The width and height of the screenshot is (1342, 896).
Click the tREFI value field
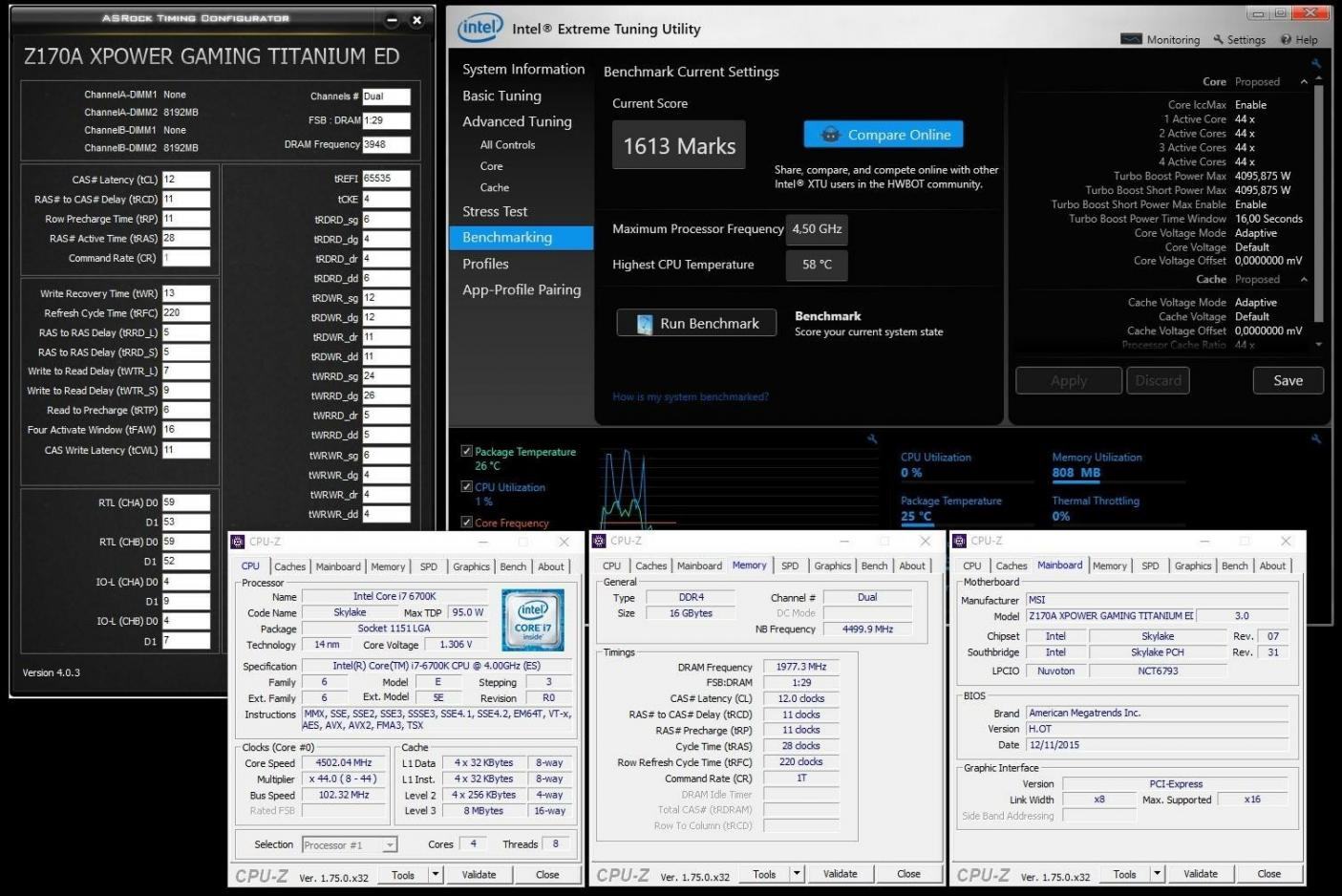pos(386,179)
